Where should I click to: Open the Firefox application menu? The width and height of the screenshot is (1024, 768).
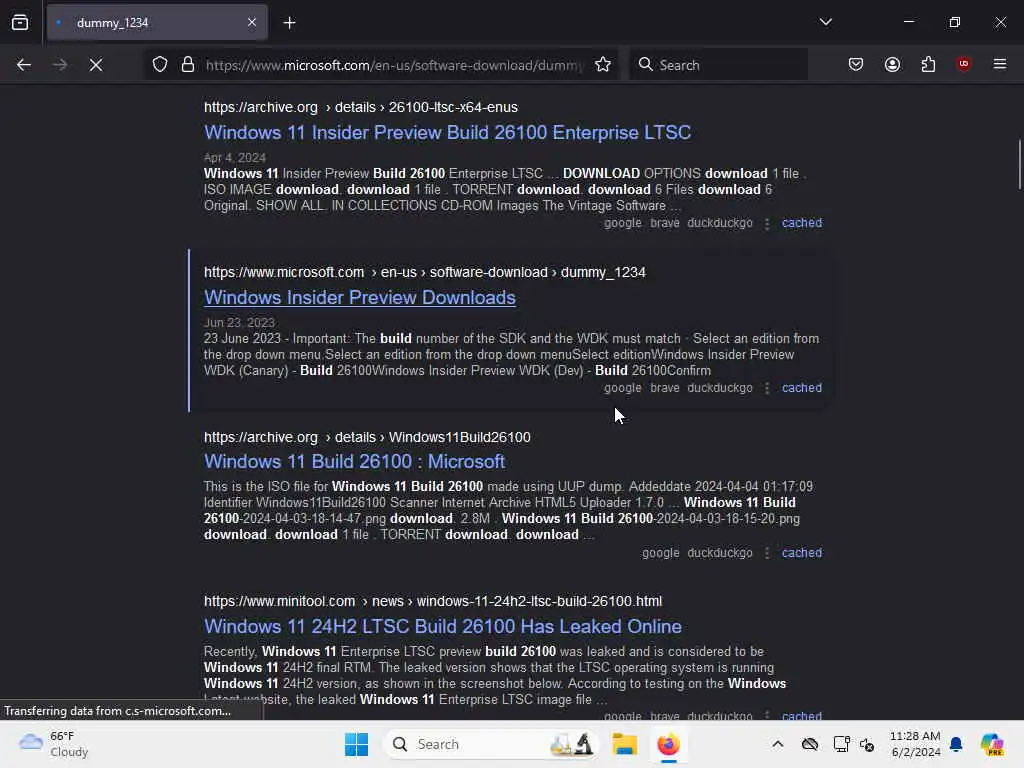coord(1000,64)
